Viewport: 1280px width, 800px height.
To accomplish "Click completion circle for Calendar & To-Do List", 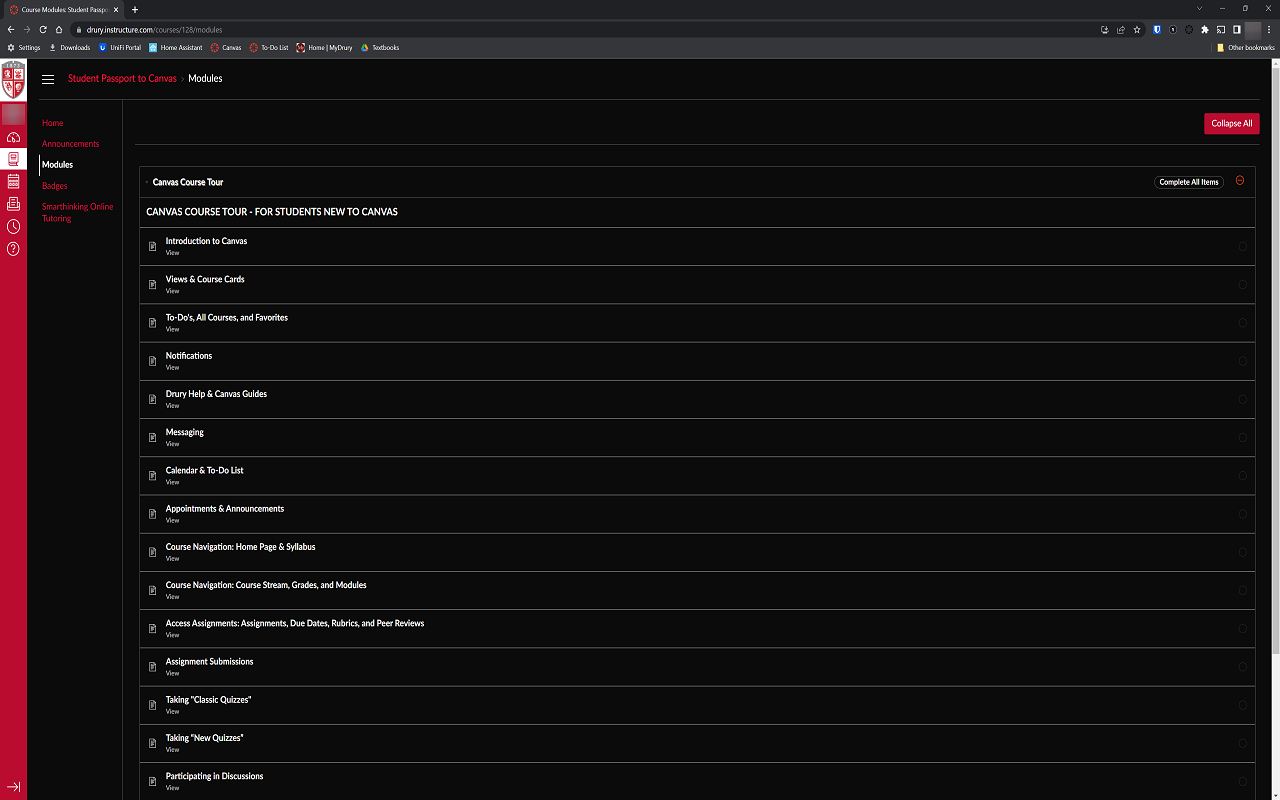I will click(1243, 475).
